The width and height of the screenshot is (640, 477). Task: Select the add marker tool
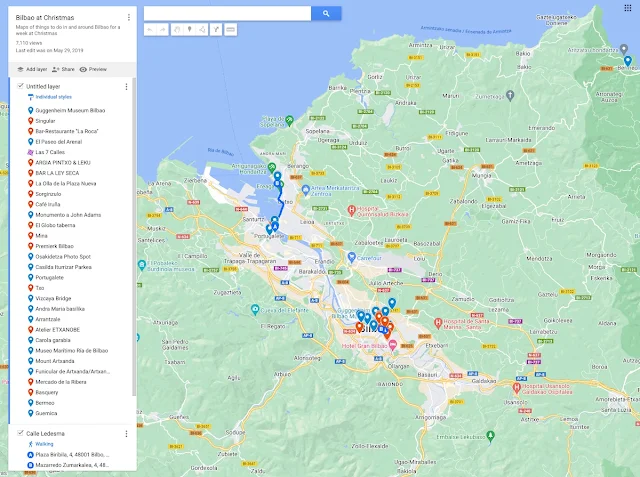click(189, 29)
